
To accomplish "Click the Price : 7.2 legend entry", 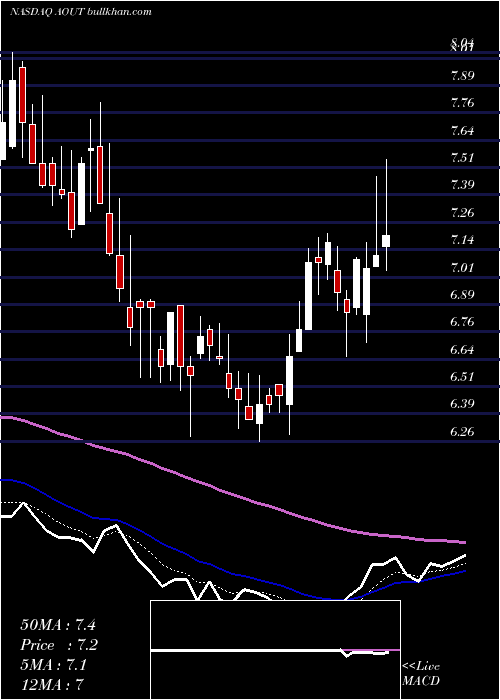I will tap(59, 645).
